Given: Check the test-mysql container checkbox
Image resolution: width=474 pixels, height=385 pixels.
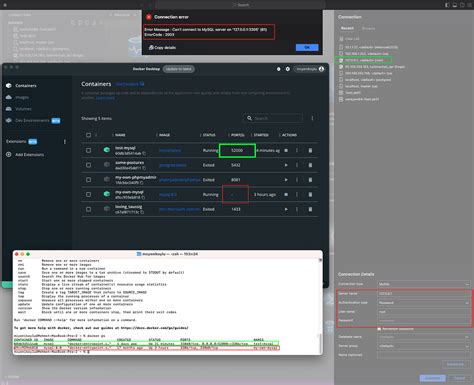Looking at the screenshot, I should click(x=88, y=150).
